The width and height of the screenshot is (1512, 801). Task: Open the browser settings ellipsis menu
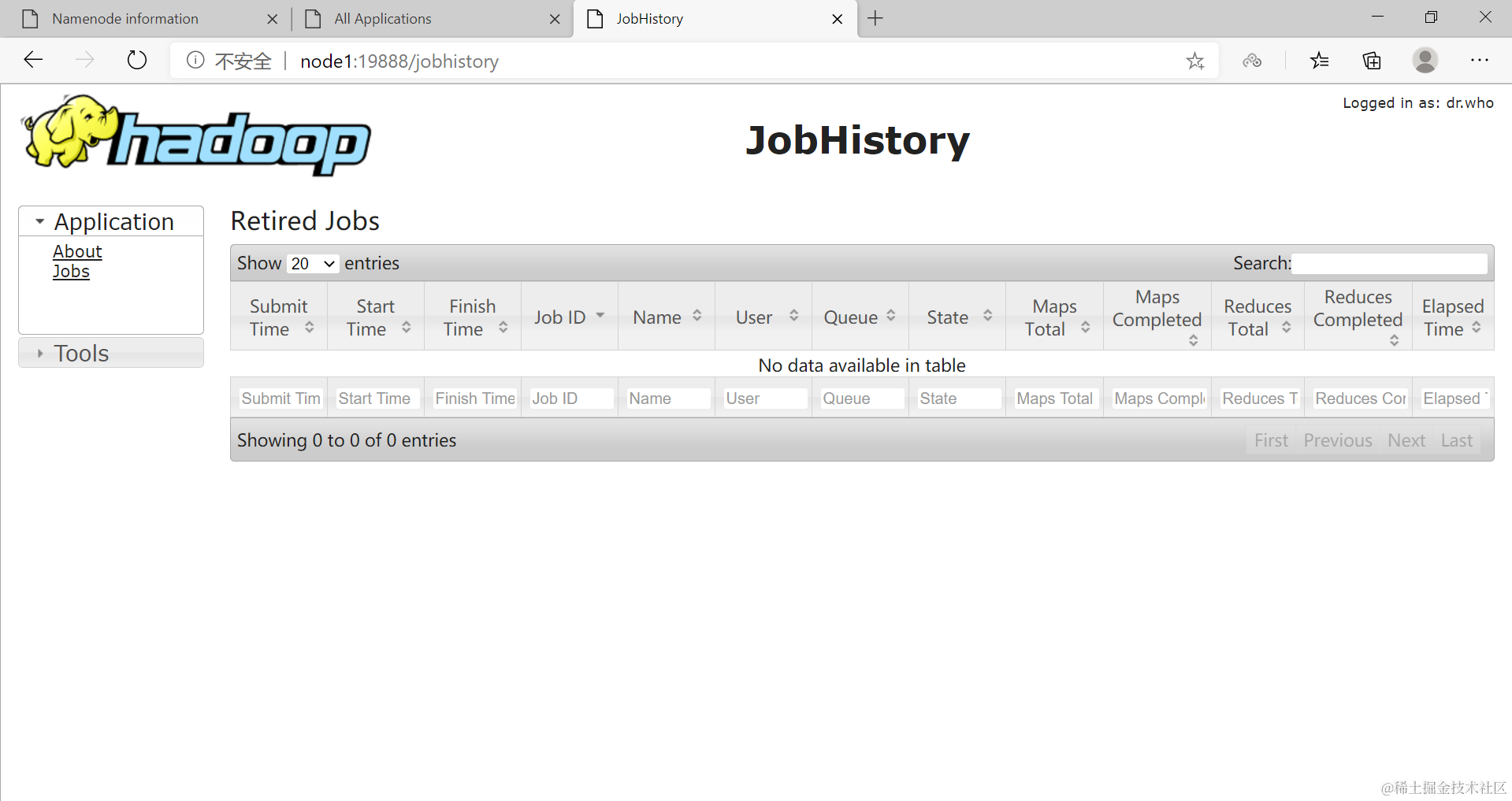tap(1480, 61)
